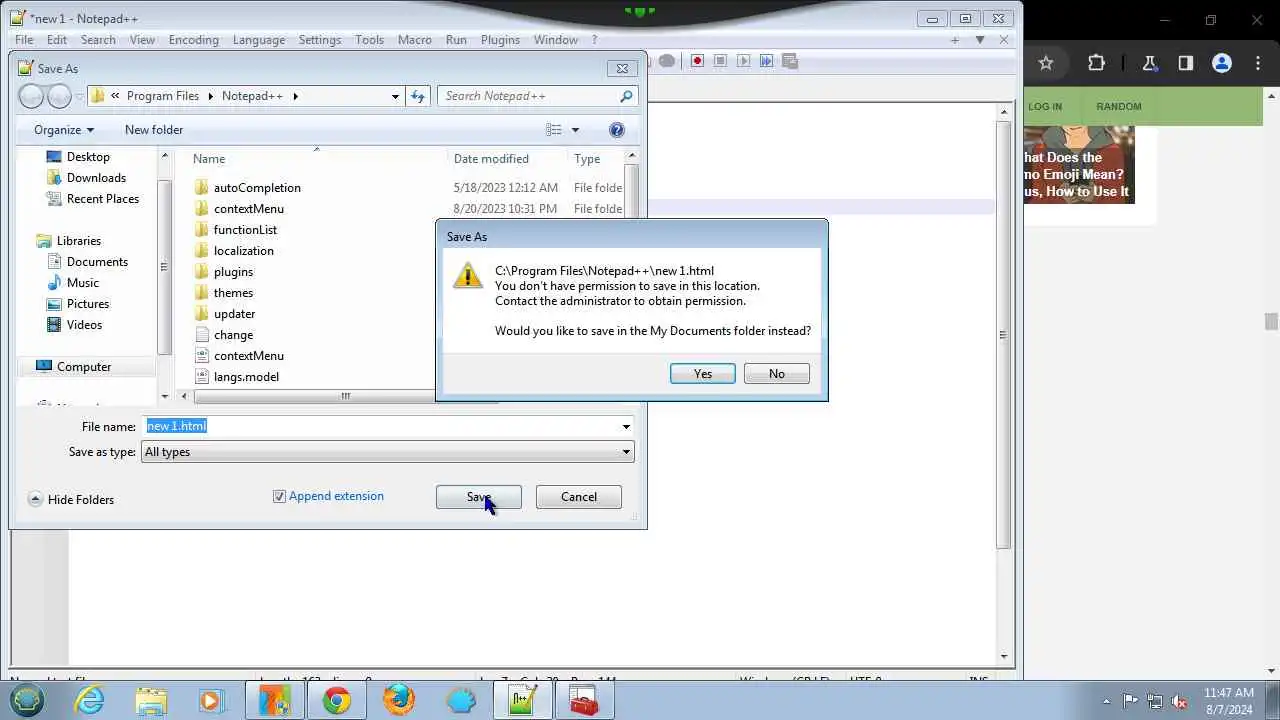Click Yes in the permission warning
Image resolution: width=1280 pixels, height=720 pixels.
tap(703, 373)
